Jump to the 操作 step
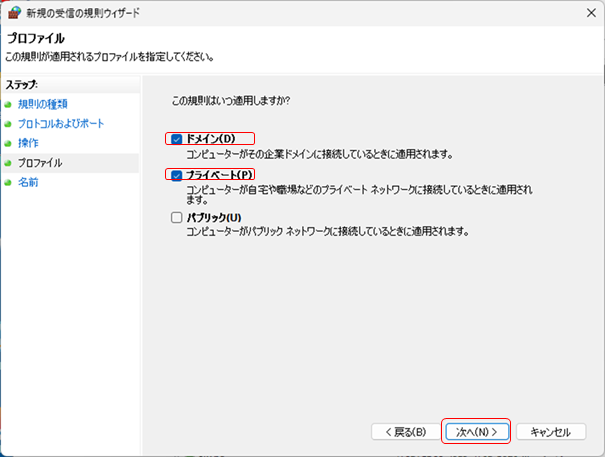 point(29,143)
